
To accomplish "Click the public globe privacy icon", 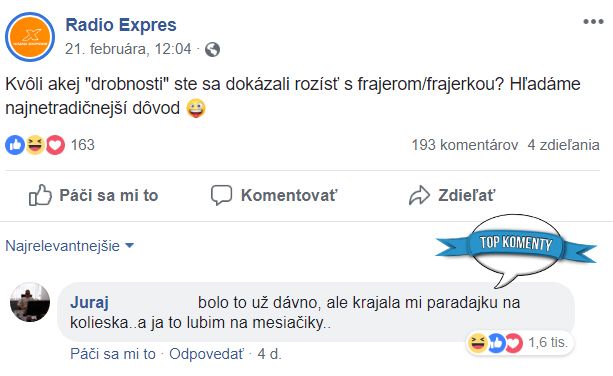I will coord(212,50).
